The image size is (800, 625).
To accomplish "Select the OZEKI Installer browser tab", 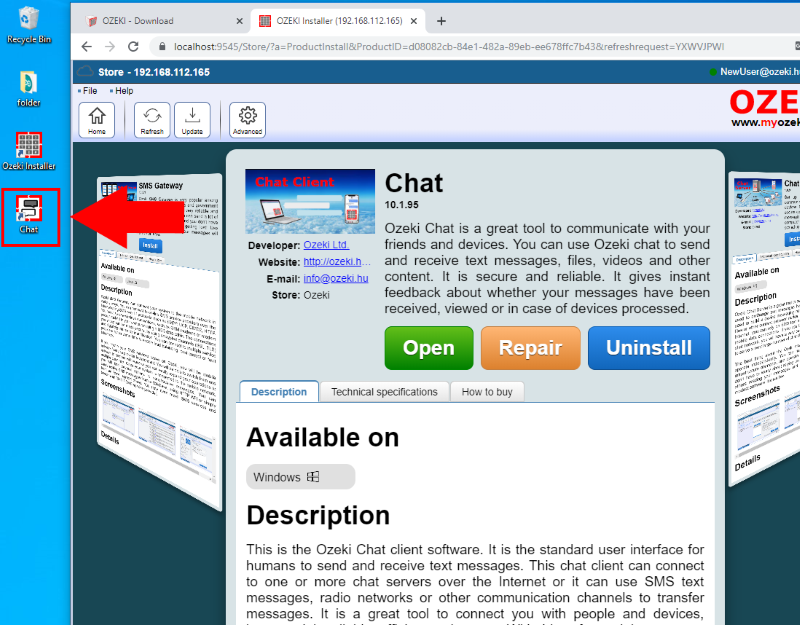I will (x=338, y=21).
